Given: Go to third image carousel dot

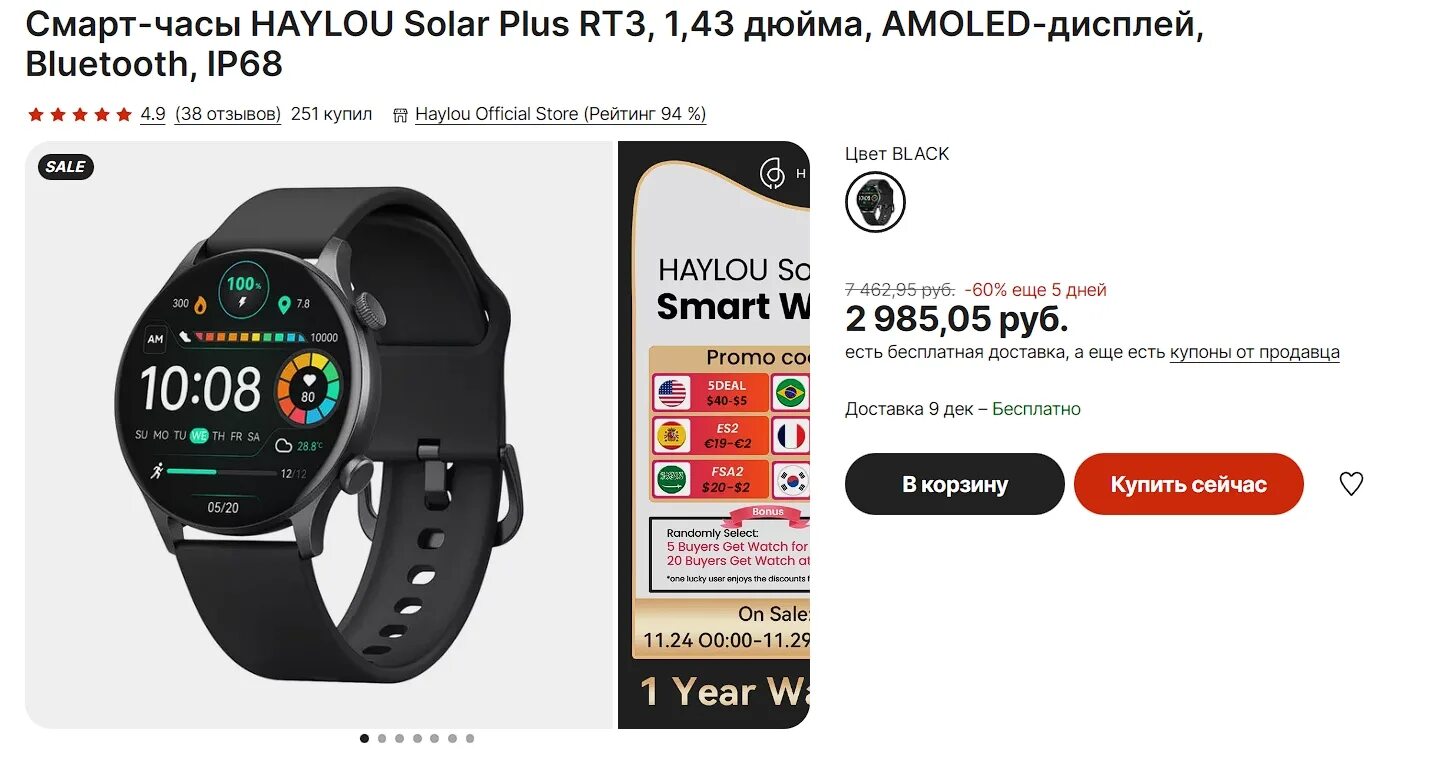Looking at the screenshot, I should click(399, 739).
